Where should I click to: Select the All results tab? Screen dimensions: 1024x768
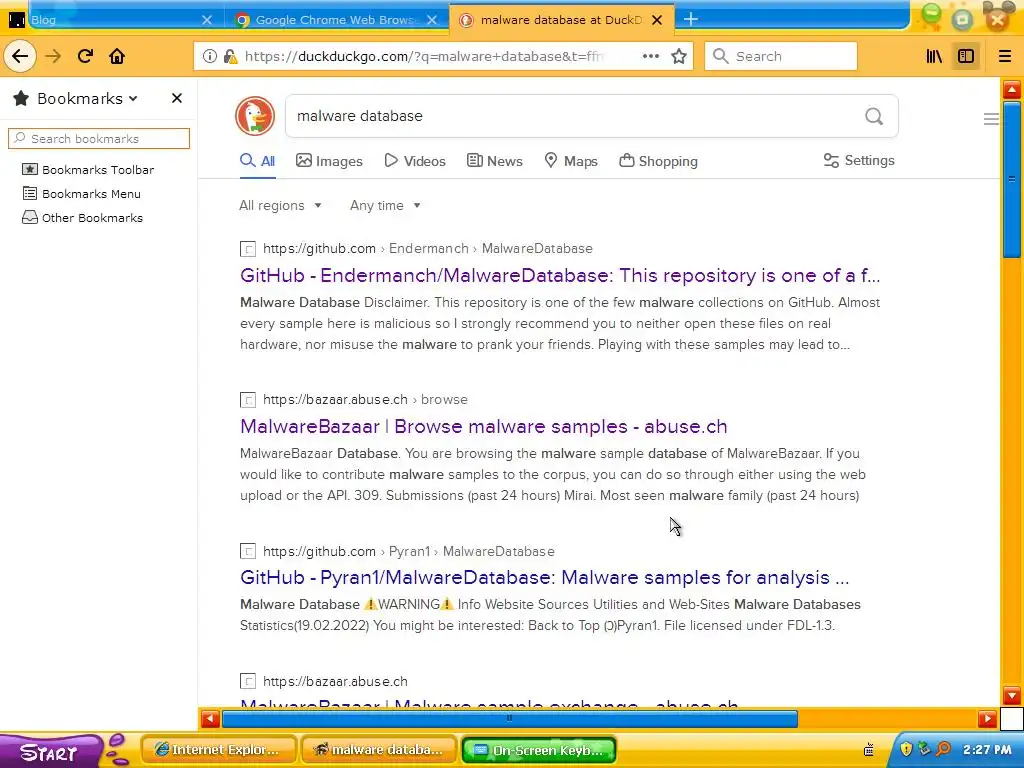coord(257,161)
